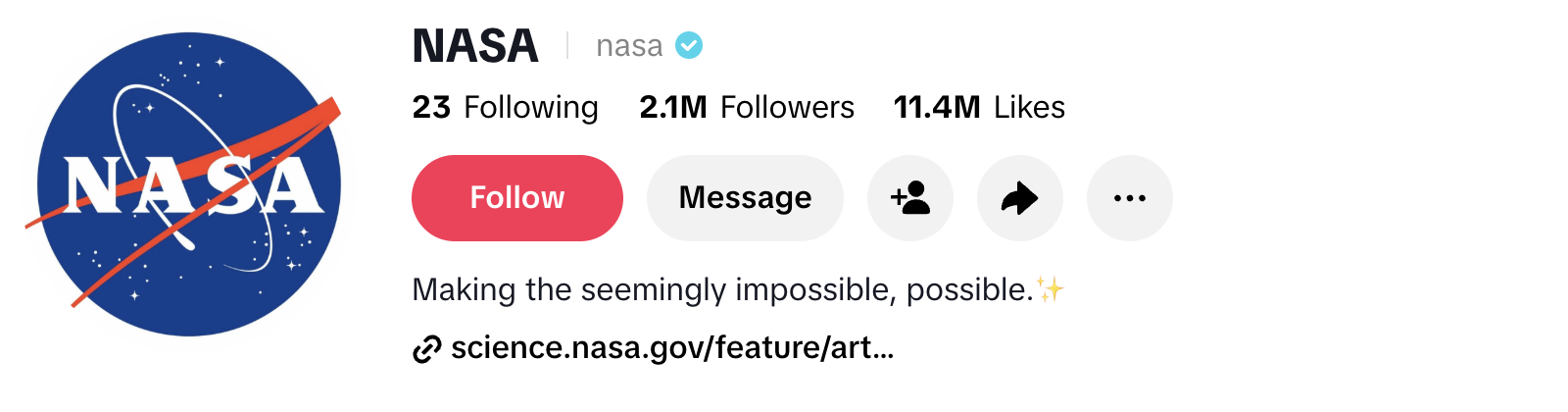1568x412 pixels.
Task: Click the gray nasa username handle
Action: point(629,46)
